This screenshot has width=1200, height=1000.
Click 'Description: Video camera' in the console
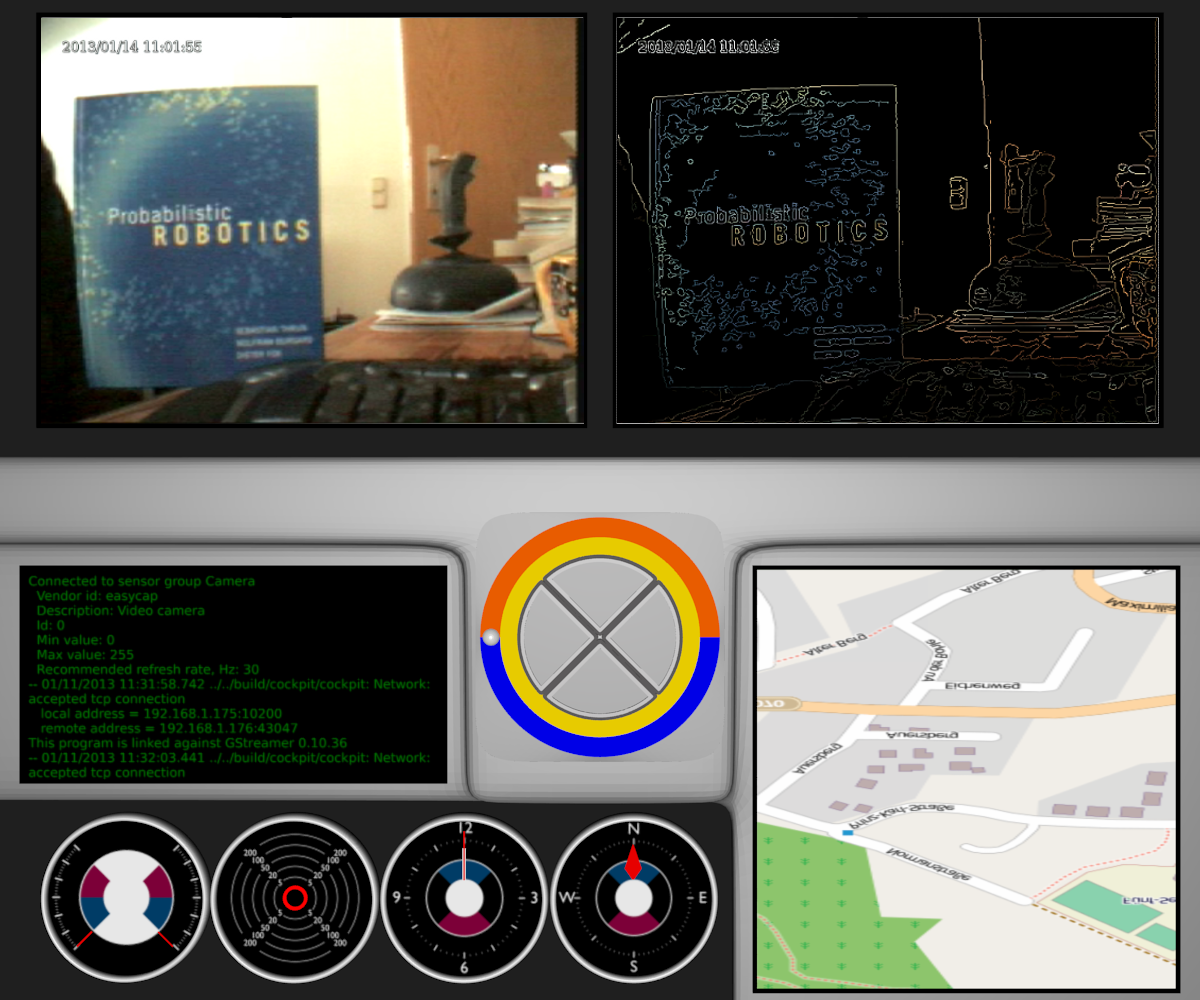click(120, 610)
